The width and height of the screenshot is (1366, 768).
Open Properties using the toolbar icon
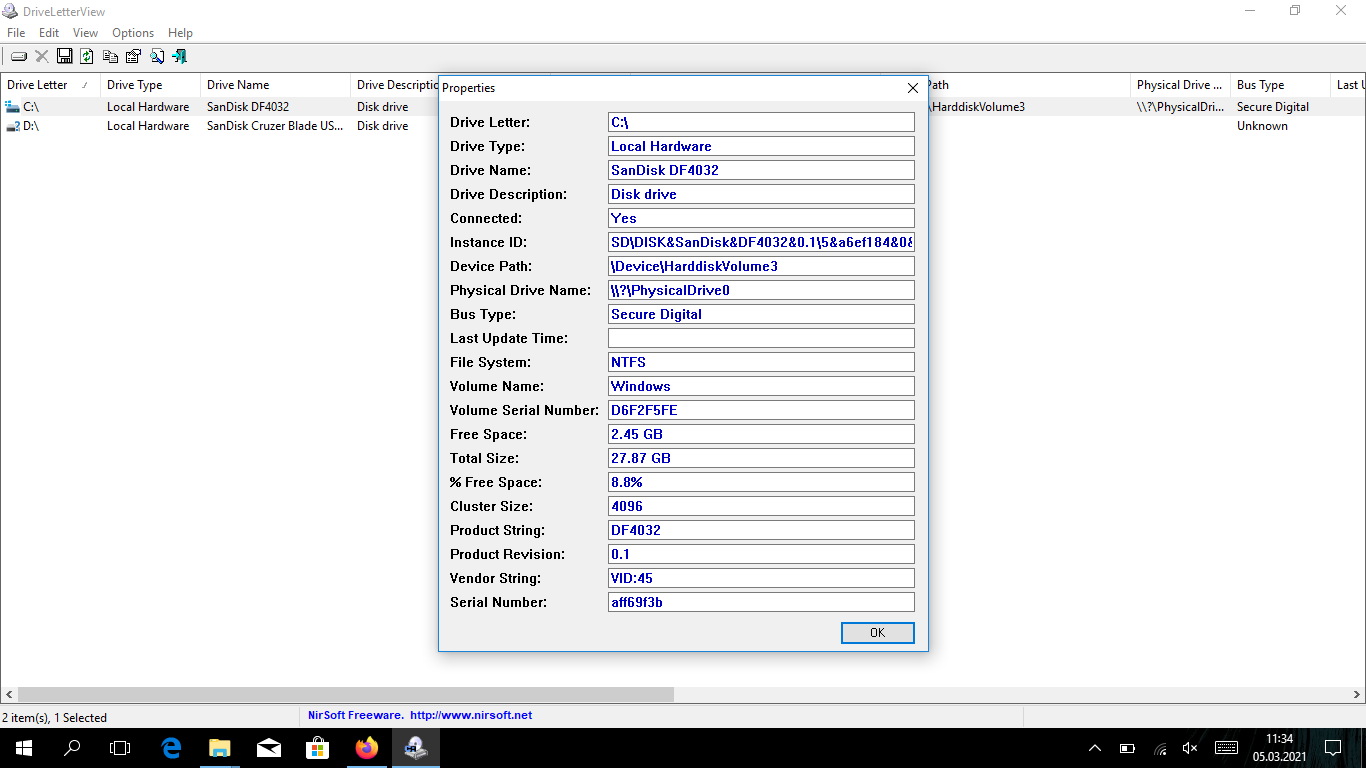coord(133,56)
